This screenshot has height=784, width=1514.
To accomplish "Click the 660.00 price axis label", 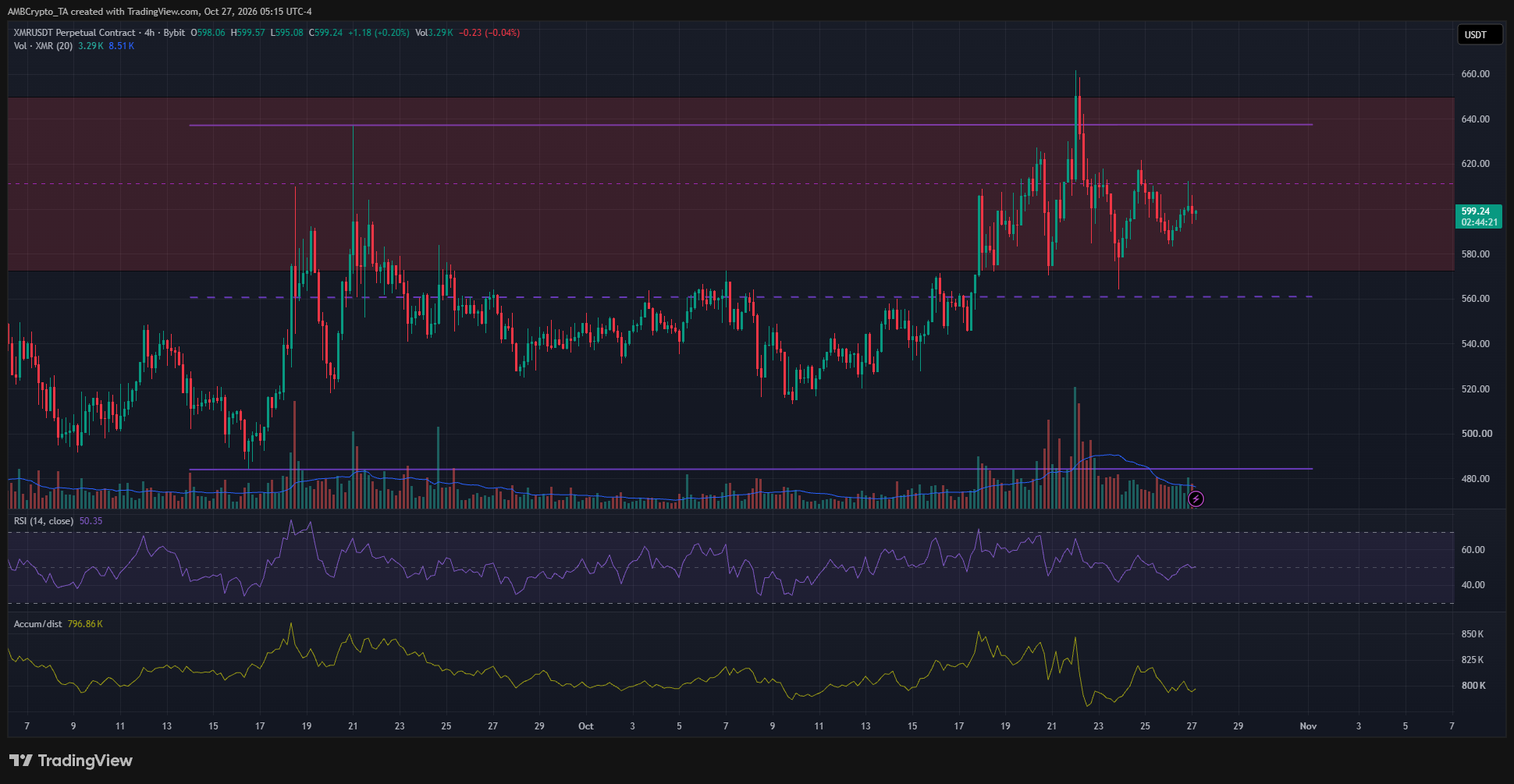I will 1476,74.
